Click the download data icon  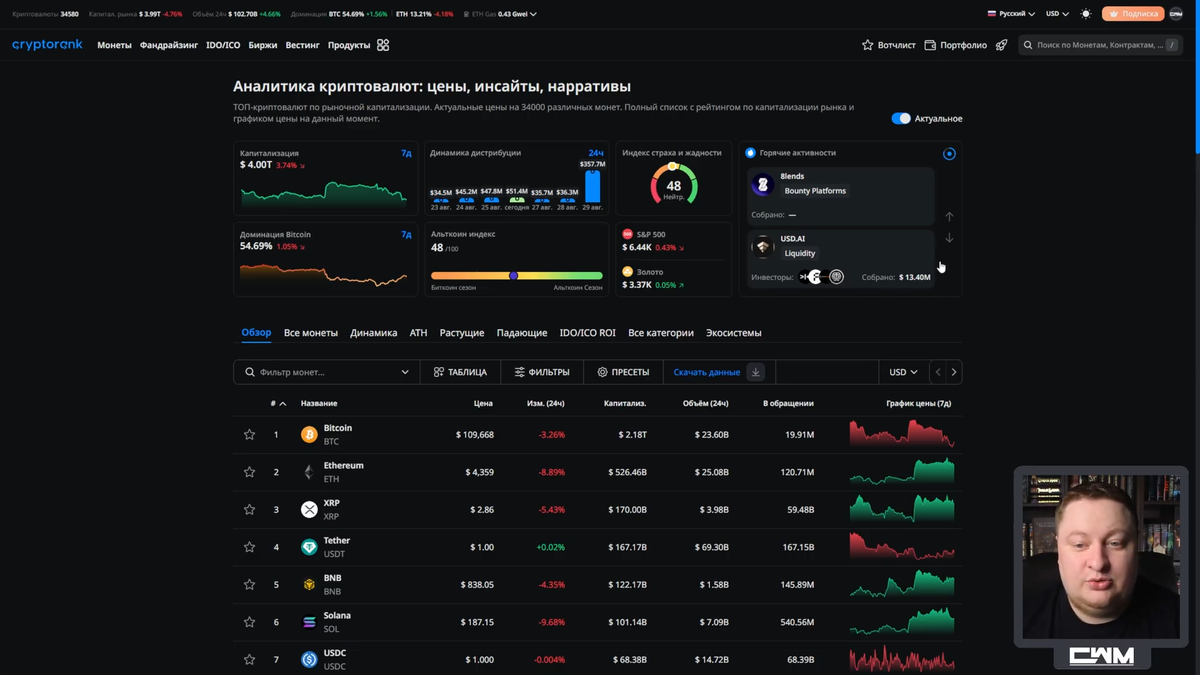pyautogui.click(x=756, y=372)
